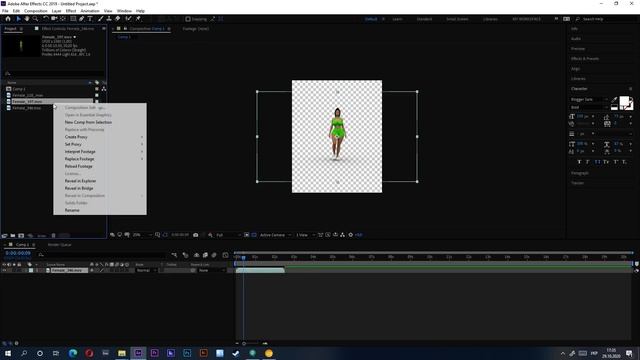Select the Pan Behind anchor tool

click(x=63, y=19)
